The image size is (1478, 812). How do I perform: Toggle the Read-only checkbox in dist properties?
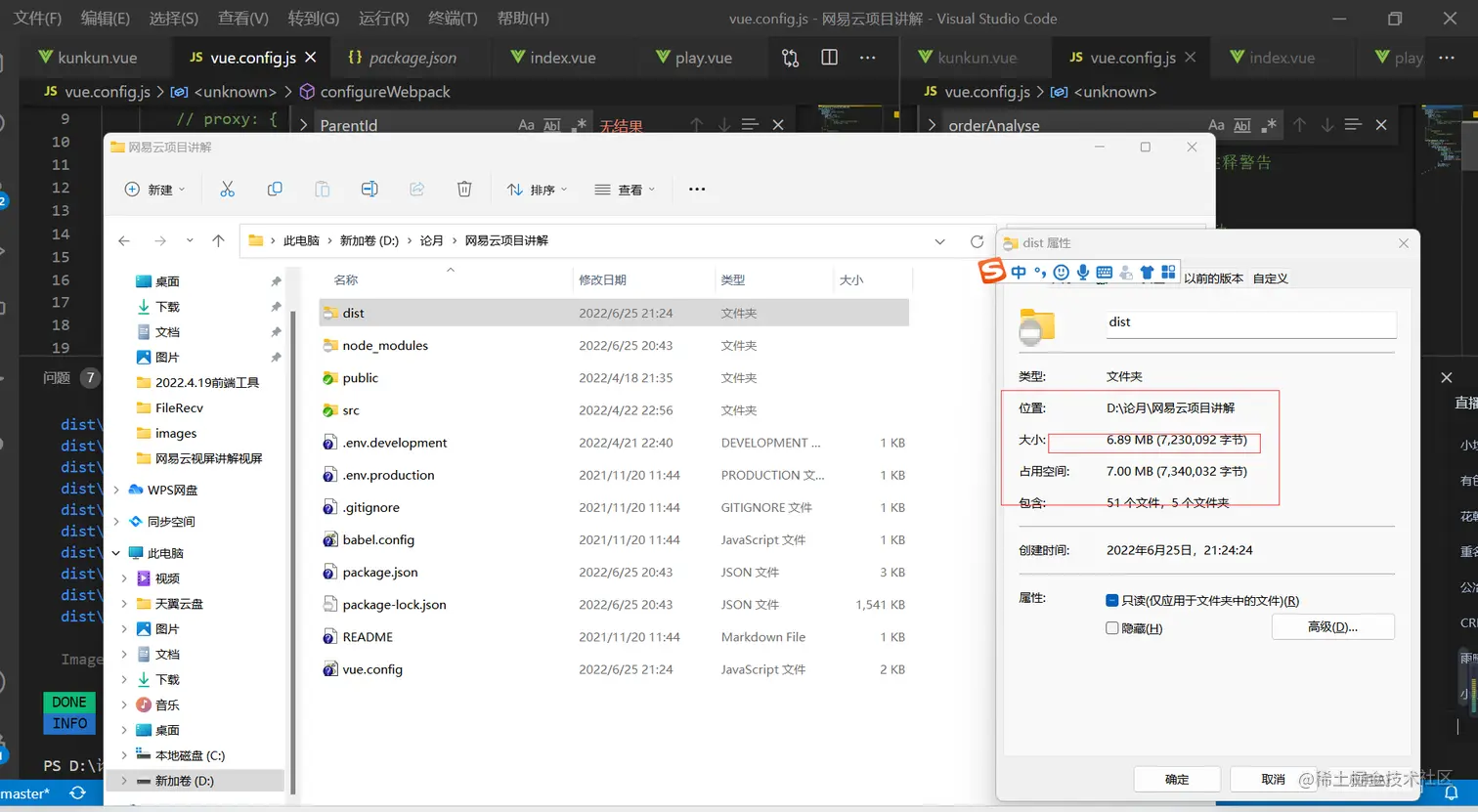[x=1112, y=601]
